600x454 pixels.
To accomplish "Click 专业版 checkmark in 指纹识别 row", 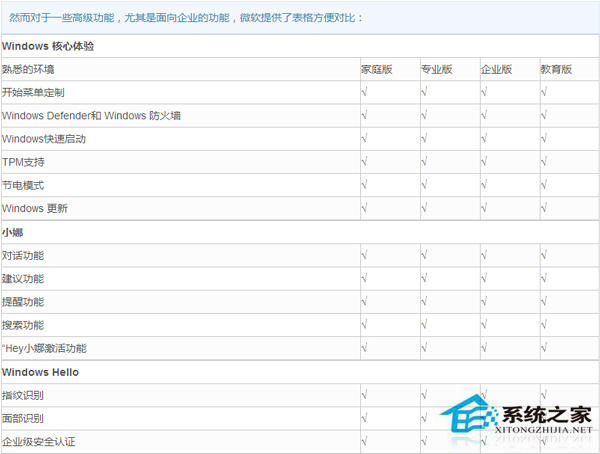I will click(x=424, y=395).
